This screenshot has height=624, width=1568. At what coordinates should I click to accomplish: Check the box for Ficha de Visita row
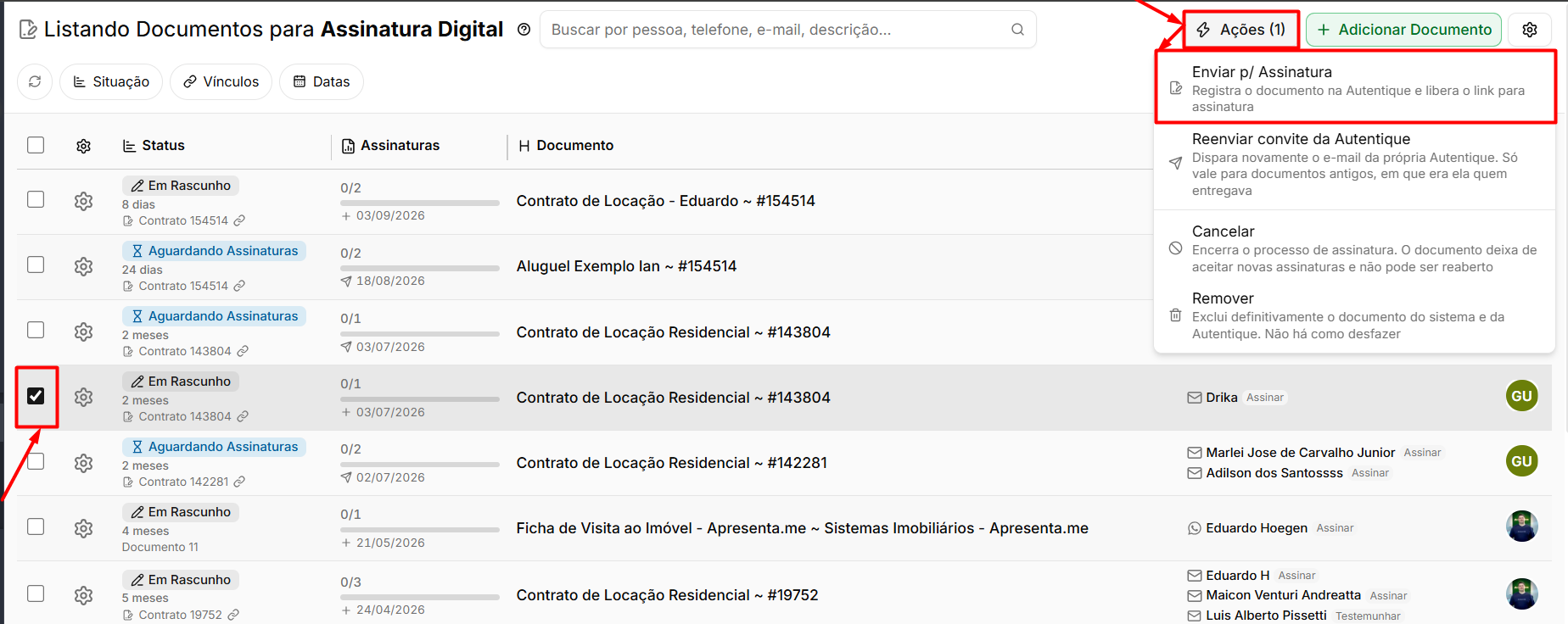click(36, 526)
